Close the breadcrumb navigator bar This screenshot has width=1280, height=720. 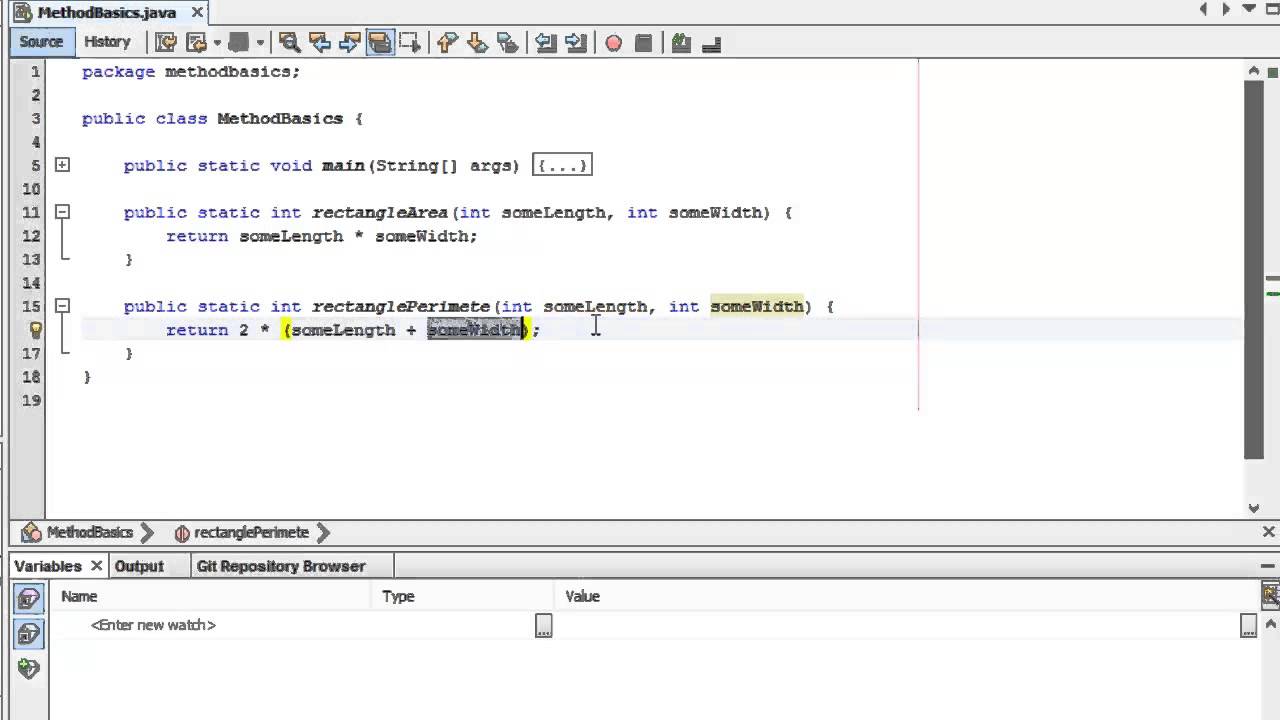pos(1269,532)
